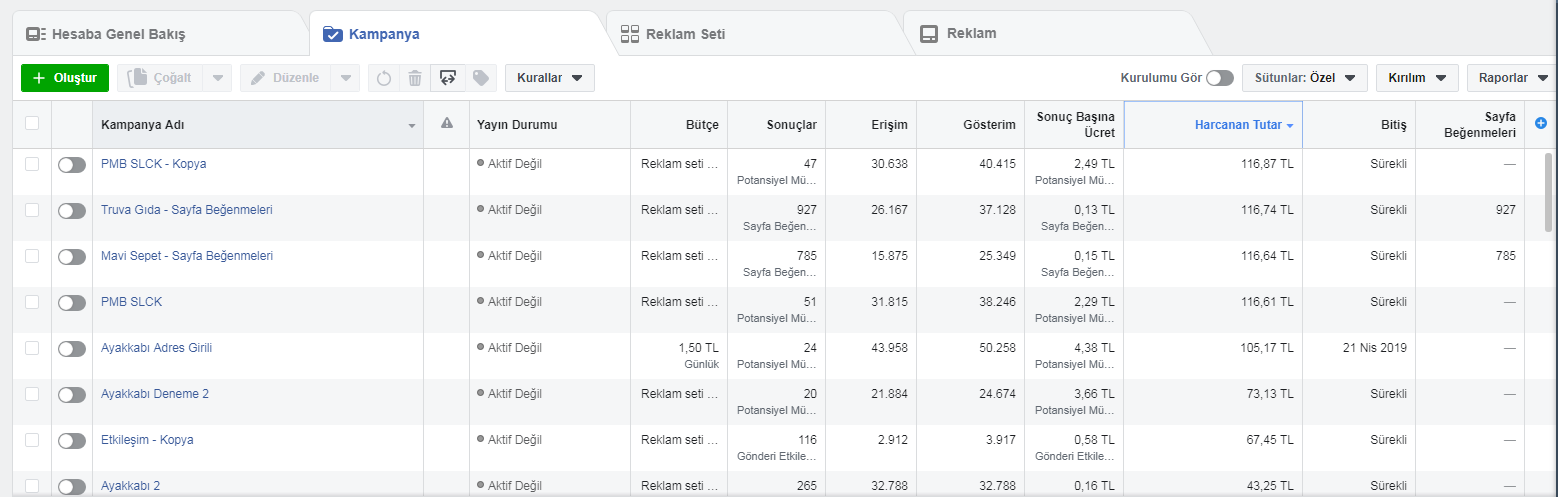Screen dimensions: 1558x497
Task: Click the green Oluştur button
Action: point(65,78)
